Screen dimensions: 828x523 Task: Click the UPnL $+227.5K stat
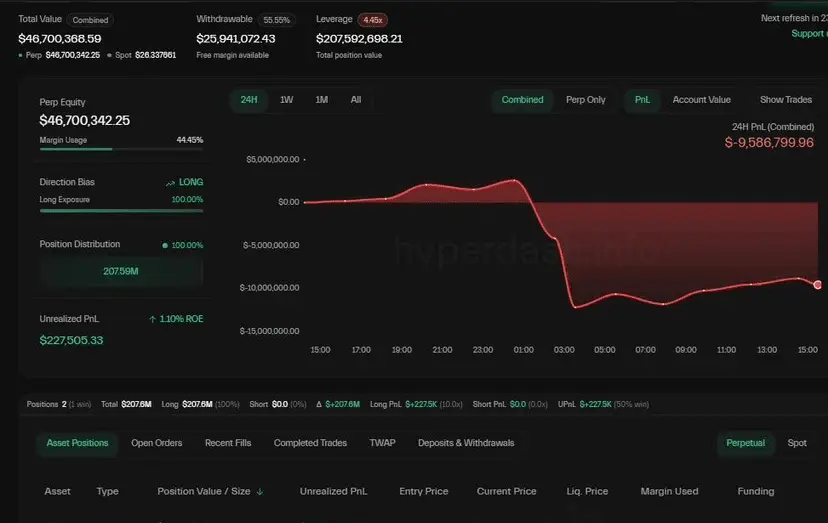[604, 404]
